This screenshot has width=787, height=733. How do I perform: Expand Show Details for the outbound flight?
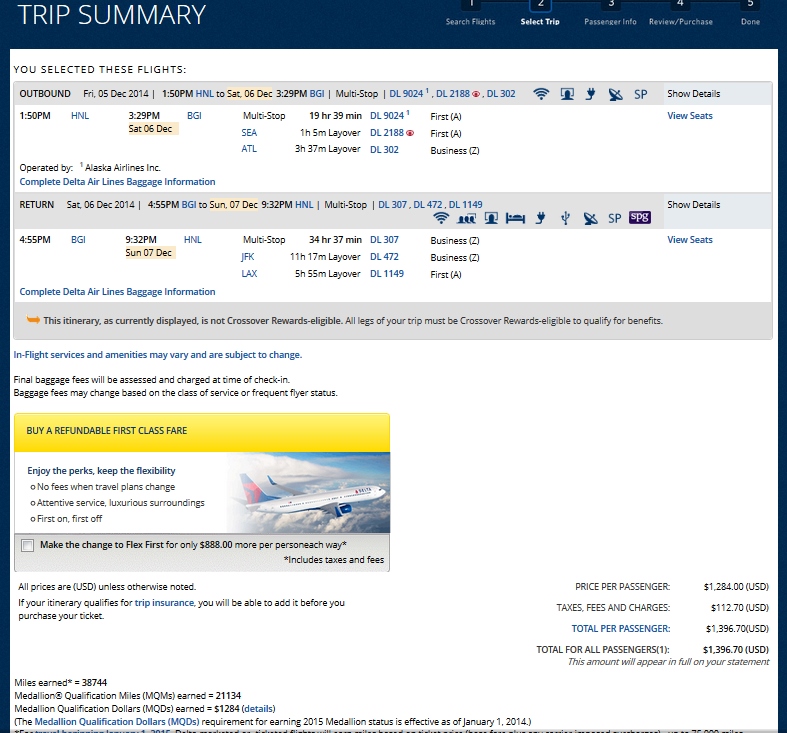coord(693,94)
